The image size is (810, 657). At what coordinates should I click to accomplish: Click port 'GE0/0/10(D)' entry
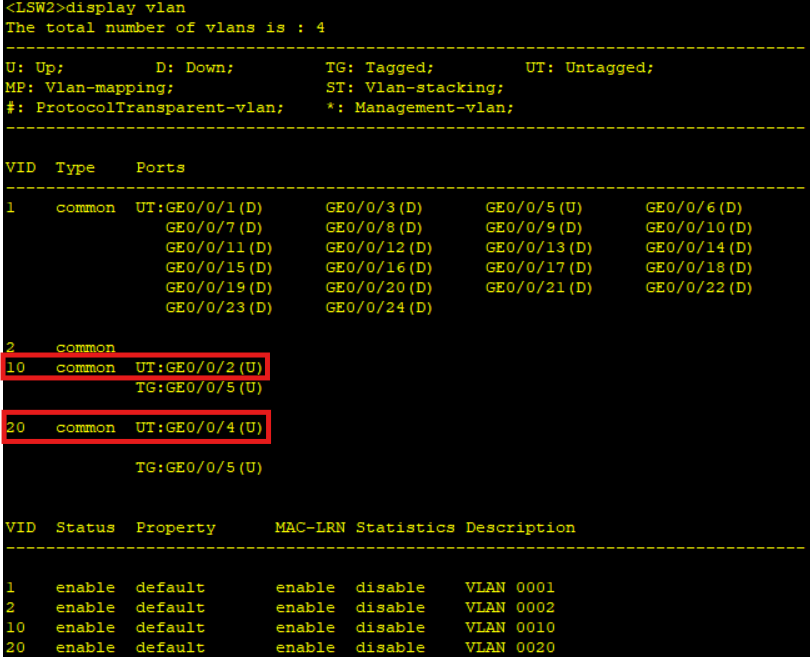point(699,228)
